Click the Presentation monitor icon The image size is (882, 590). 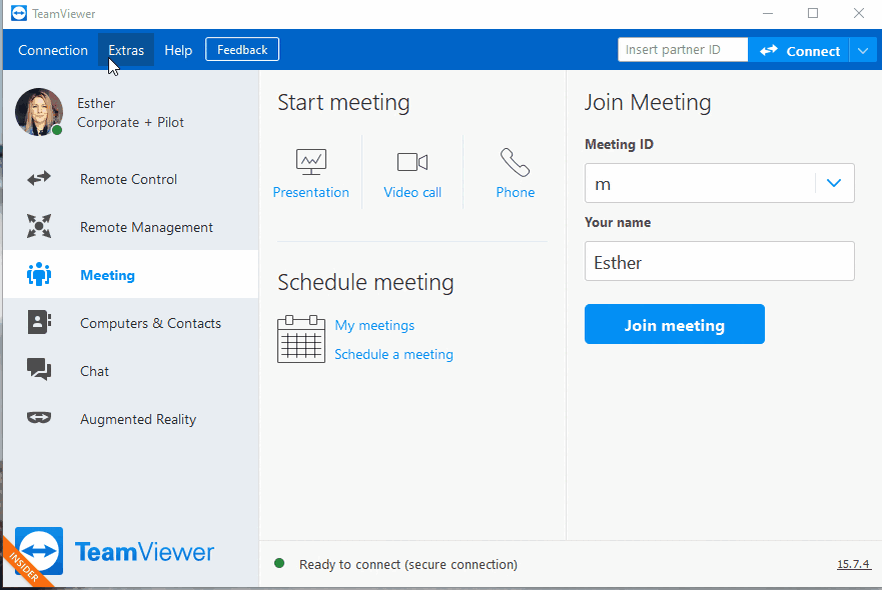pos(311,162)
